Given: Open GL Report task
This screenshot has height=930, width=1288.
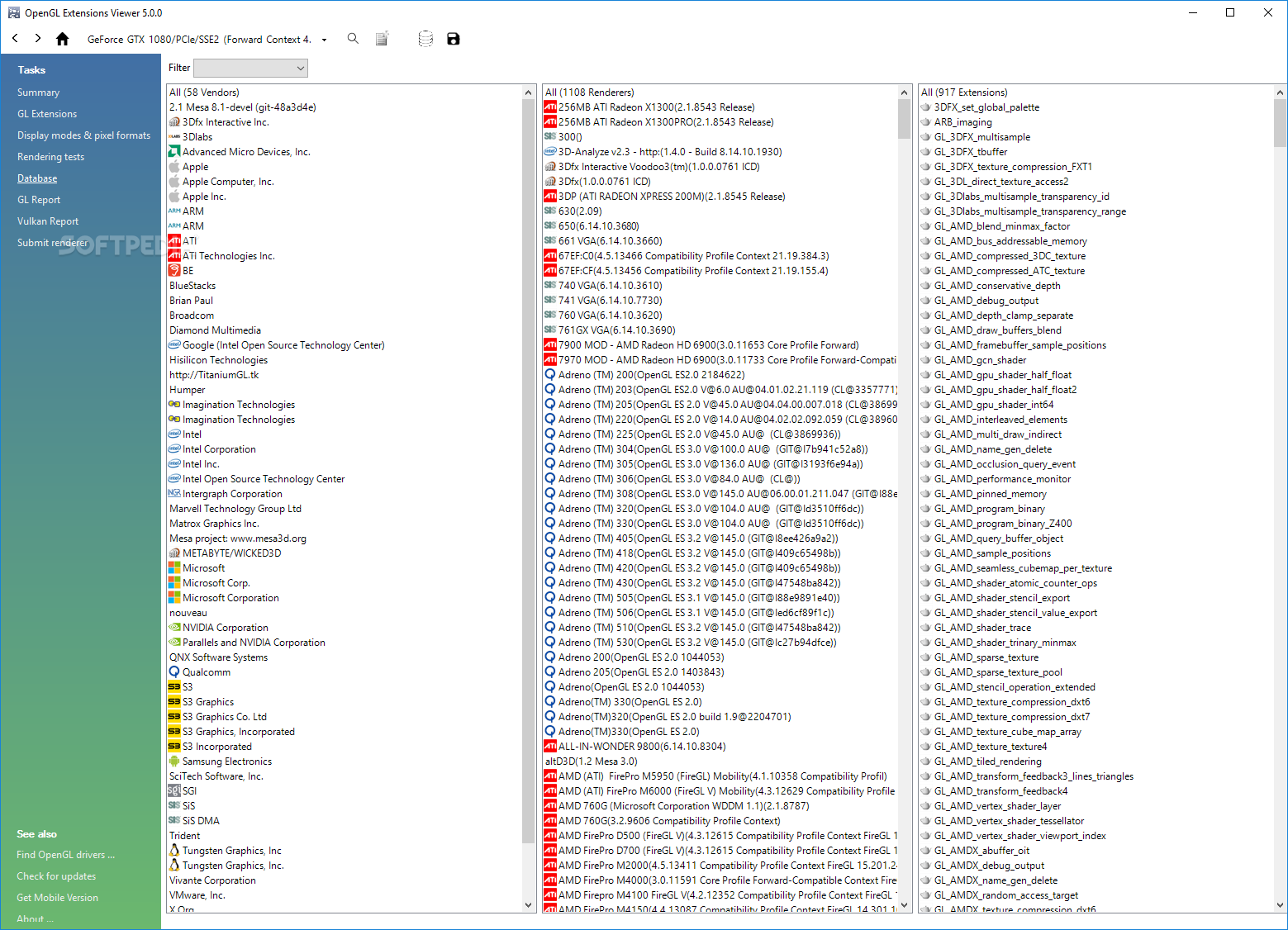Looking at the screenshot, I should coord(39,200).
